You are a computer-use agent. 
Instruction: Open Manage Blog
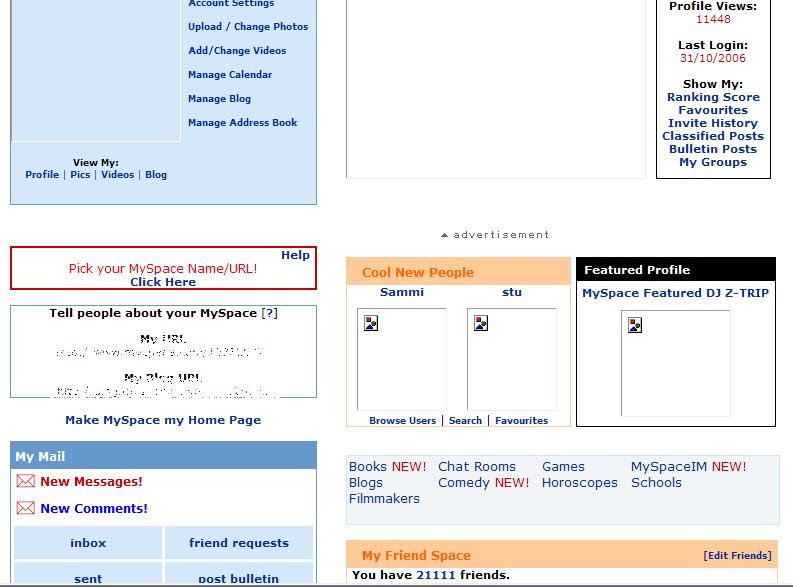[x=219, y=99]
